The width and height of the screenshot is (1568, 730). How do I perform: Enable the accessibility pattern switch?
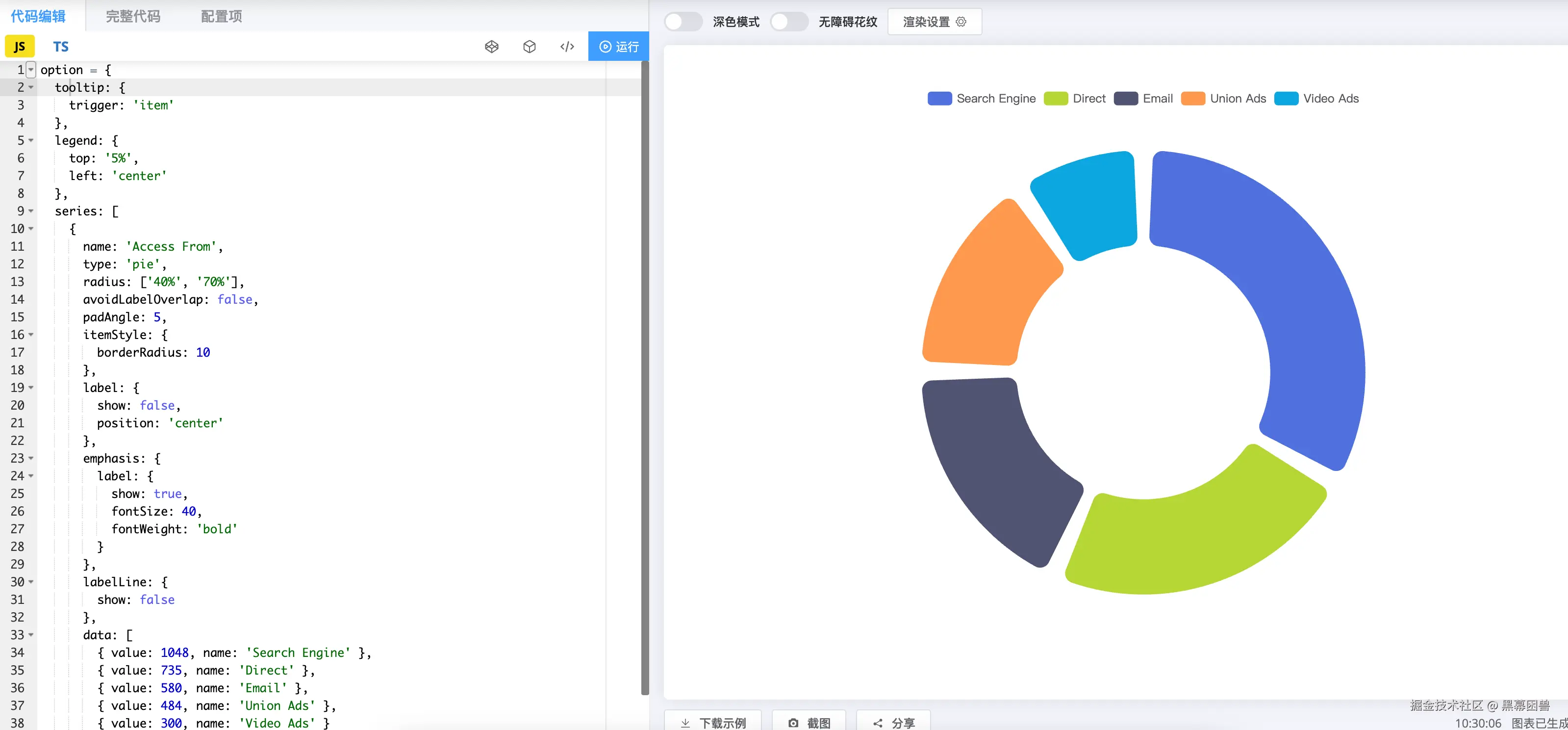789,22
